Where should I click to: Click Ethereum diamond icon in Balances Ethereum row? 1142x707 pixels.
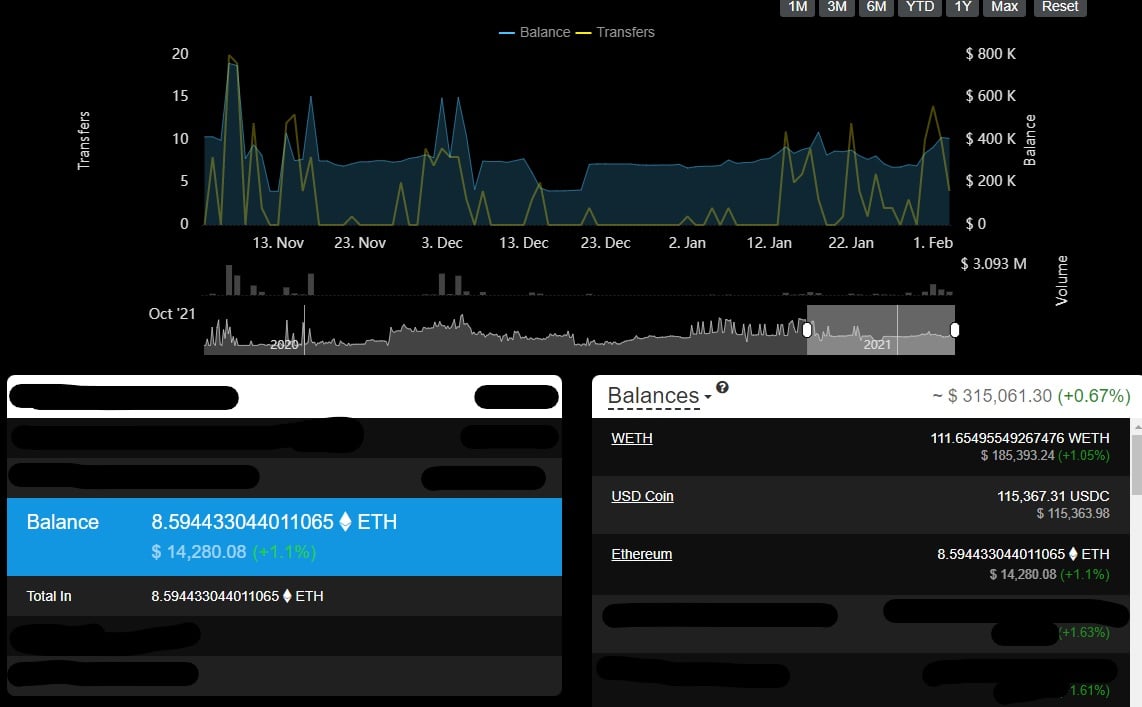coord(1073,554)
